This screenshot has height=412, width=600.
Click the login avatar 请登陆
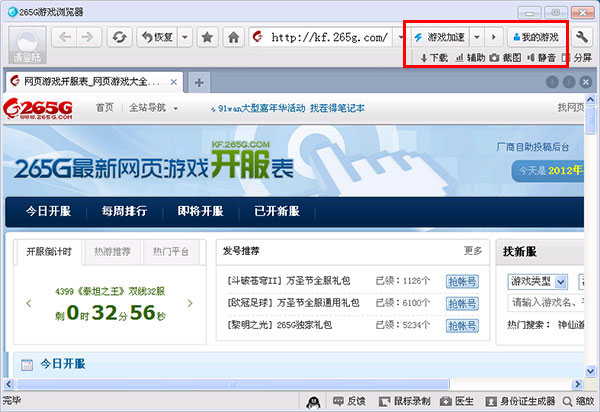click(27, 45)
